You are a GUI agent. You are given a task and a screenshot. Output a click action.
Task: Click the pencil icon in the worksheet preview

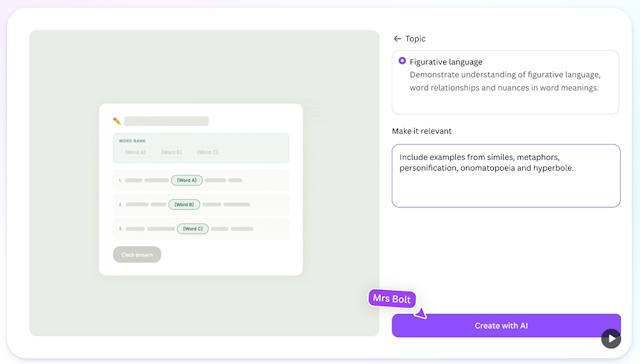(117, 121)
